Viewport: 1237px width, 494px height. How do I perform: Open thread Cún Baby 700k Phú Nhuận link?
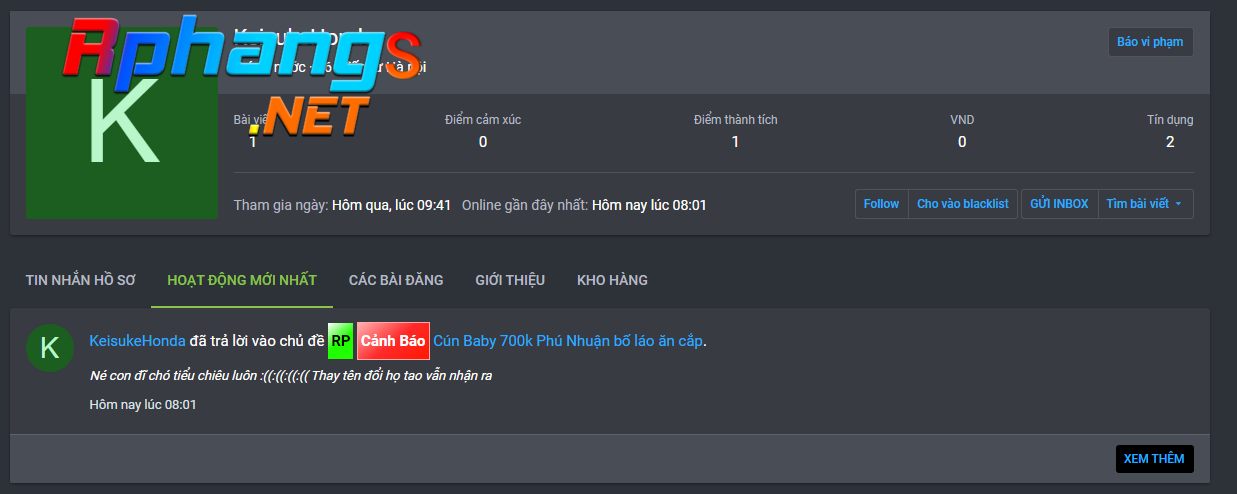568,341
